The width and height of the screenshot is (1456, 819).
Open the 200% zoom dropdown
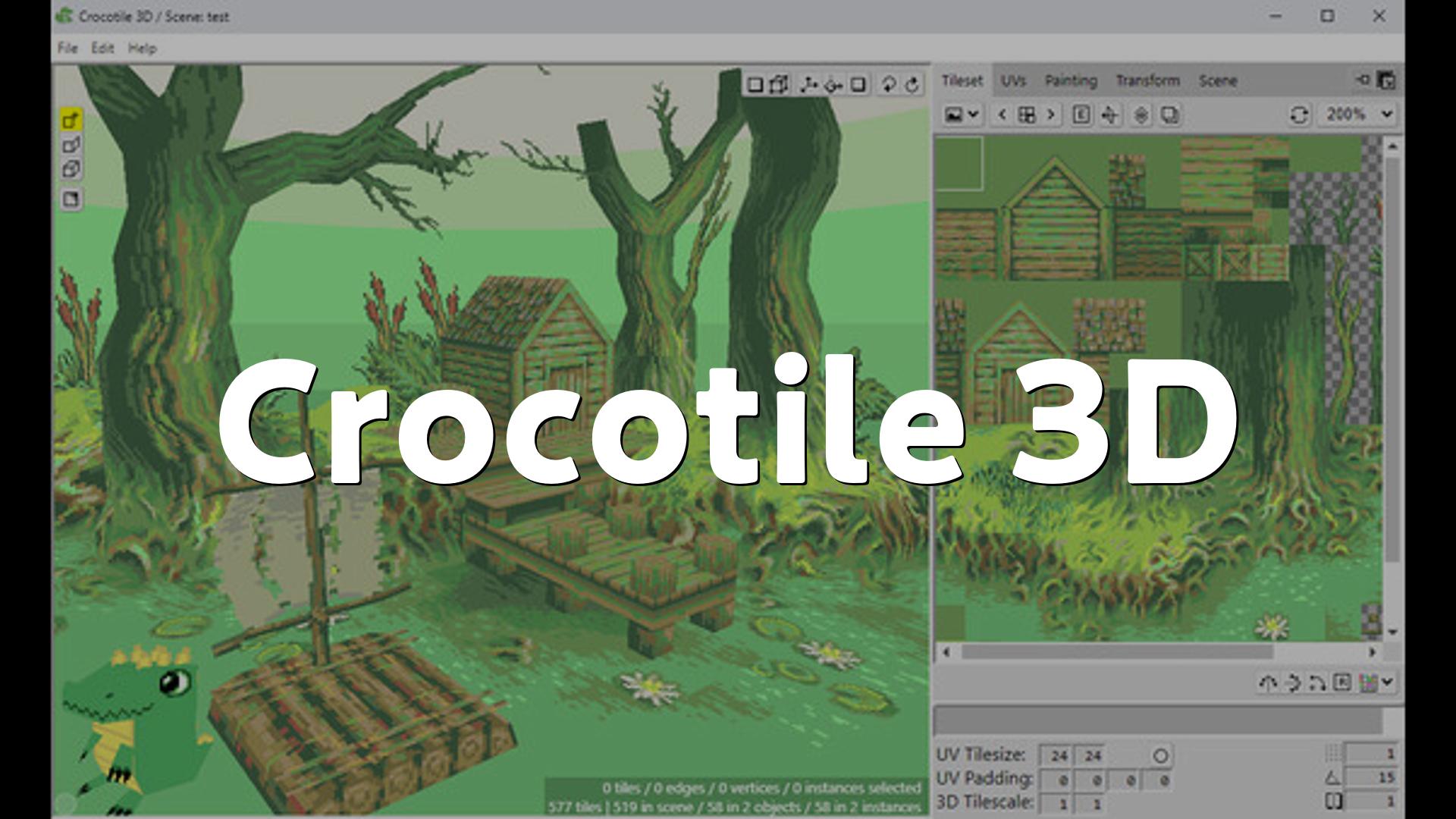(x=1358, y=115)
